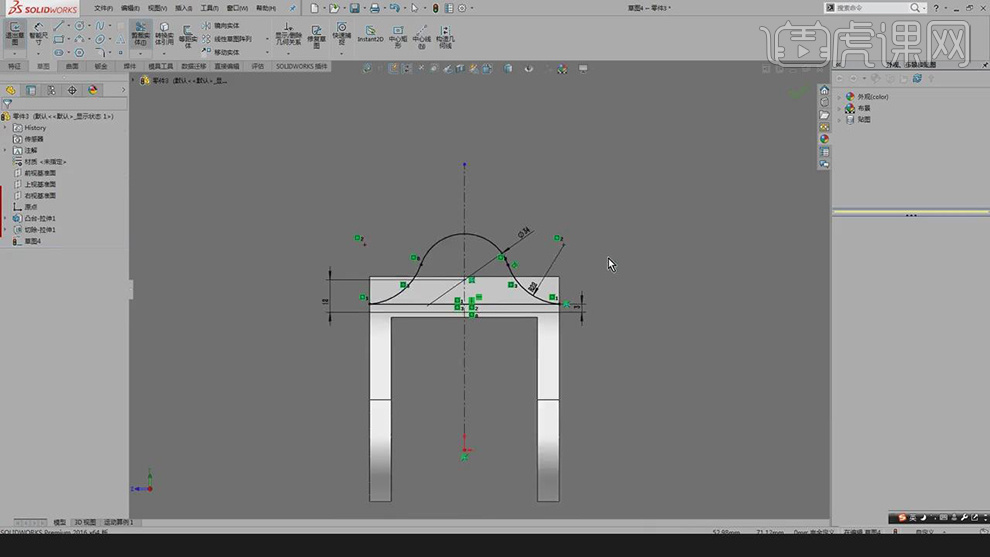Switch to the 运动算例1 bottom tab
990x557 pixels.
pyautogui.click(x=119, y=522)
